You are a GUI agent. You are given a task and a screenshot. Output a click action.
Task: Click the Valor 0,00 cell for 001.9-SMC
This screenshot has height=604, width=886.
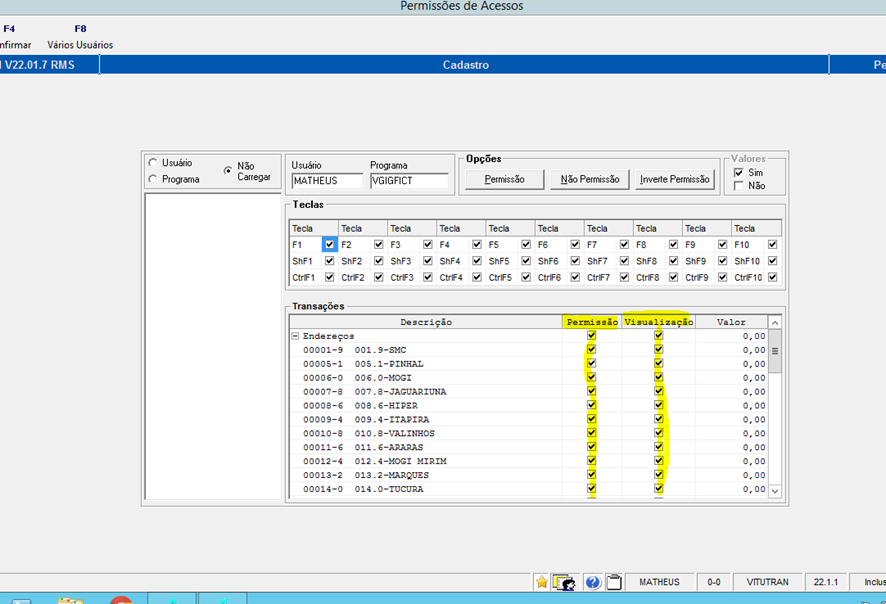coord(731,350)
